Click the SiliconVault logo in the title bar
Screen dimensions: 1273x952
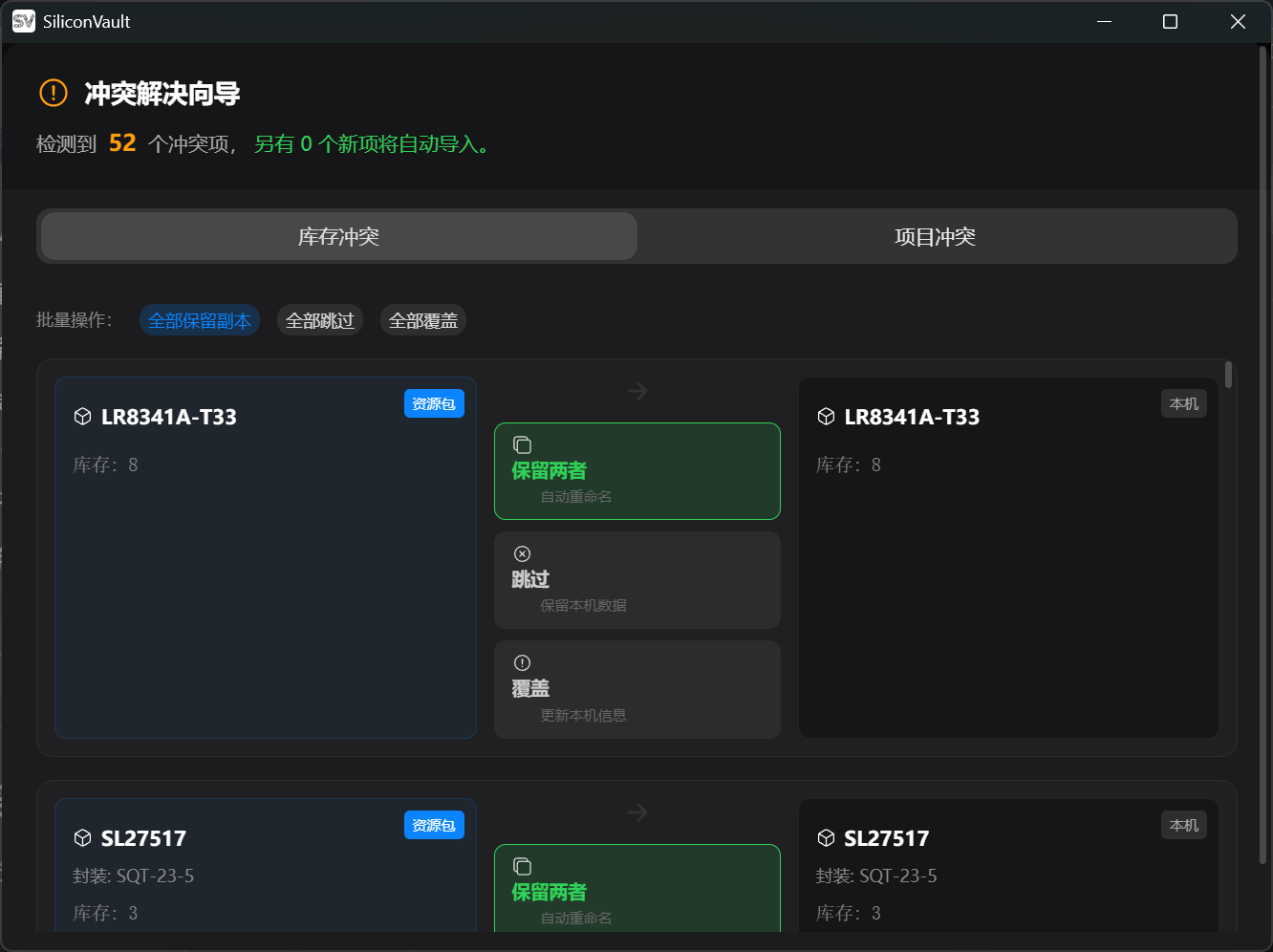point(24,21)
